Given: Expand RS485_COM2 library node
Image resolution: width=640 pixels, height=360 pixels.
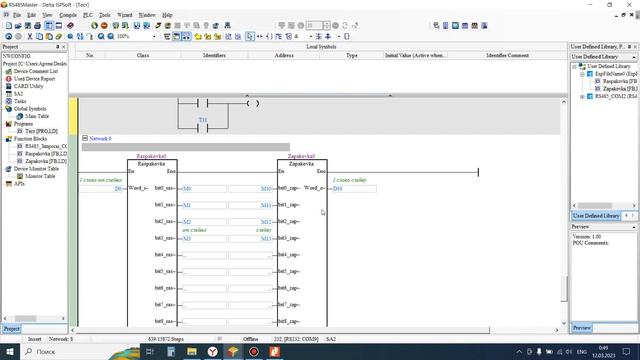Looking at the screenshot, I should click(x=582, y=96).
